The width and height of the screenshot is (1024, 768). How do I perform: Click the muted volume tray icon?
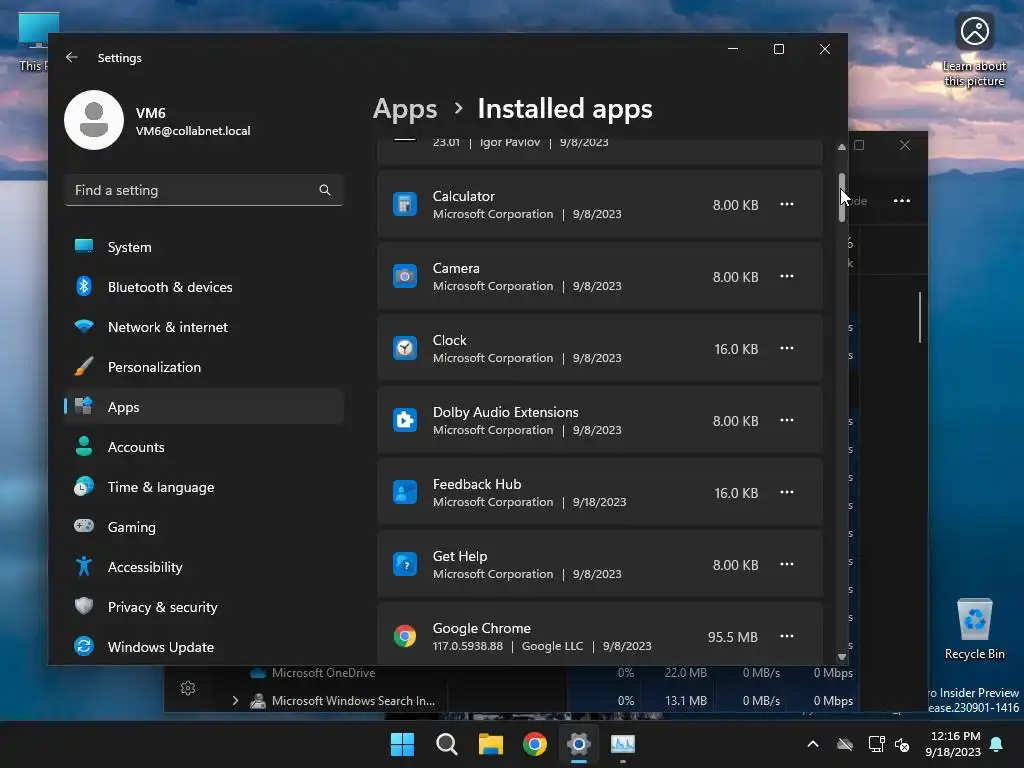pyautogui.click(x=902, y=744)
